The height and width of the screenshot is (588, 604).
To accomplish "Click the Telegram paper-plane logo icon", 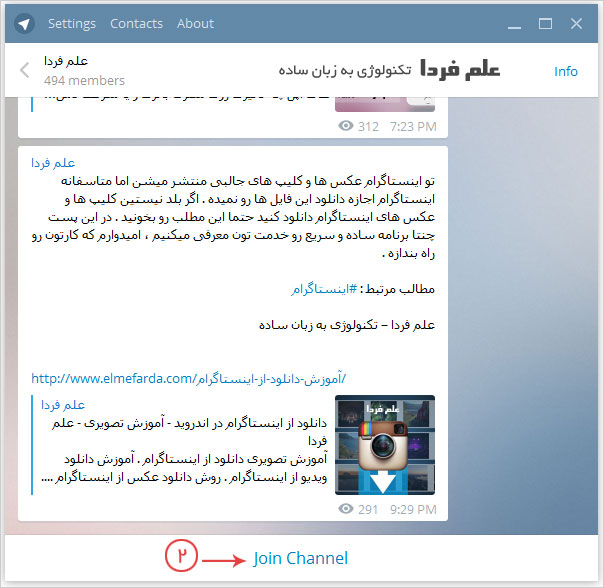I will [x=25, y=23].
